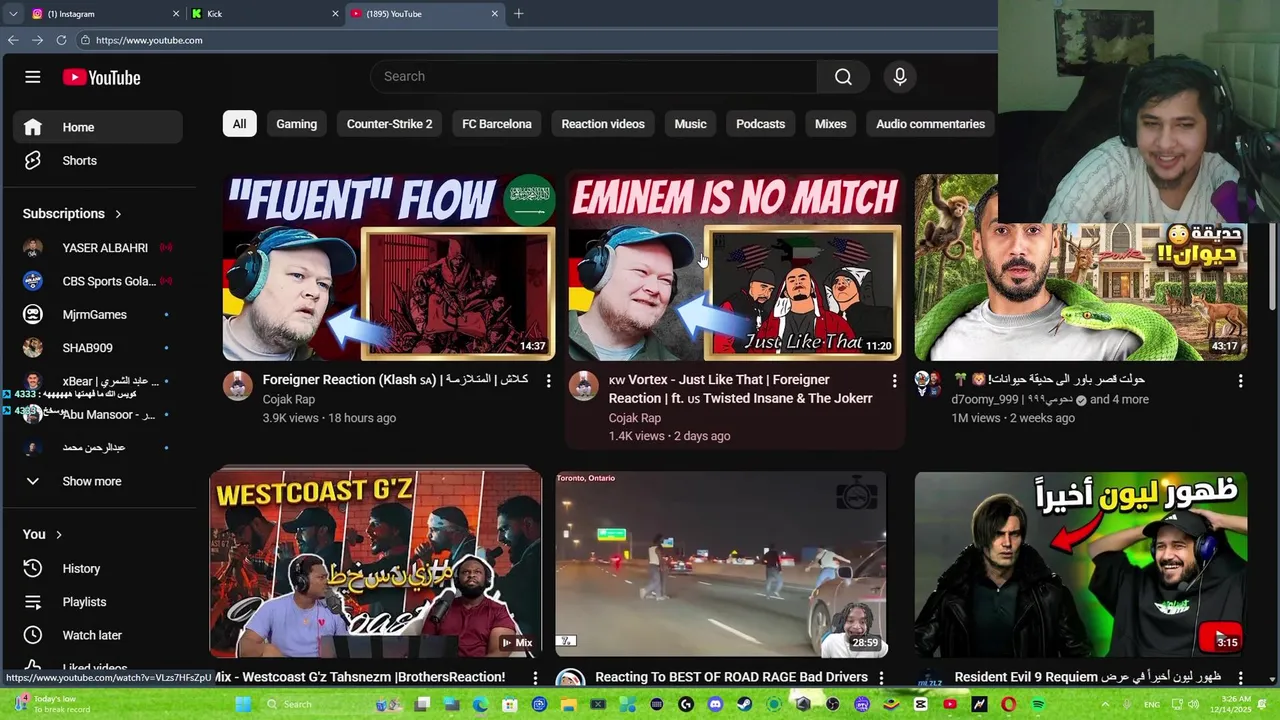The width and height of the screenshot is (1280, 720).
Task: Click the browser reload button
Action: (61, 40)
